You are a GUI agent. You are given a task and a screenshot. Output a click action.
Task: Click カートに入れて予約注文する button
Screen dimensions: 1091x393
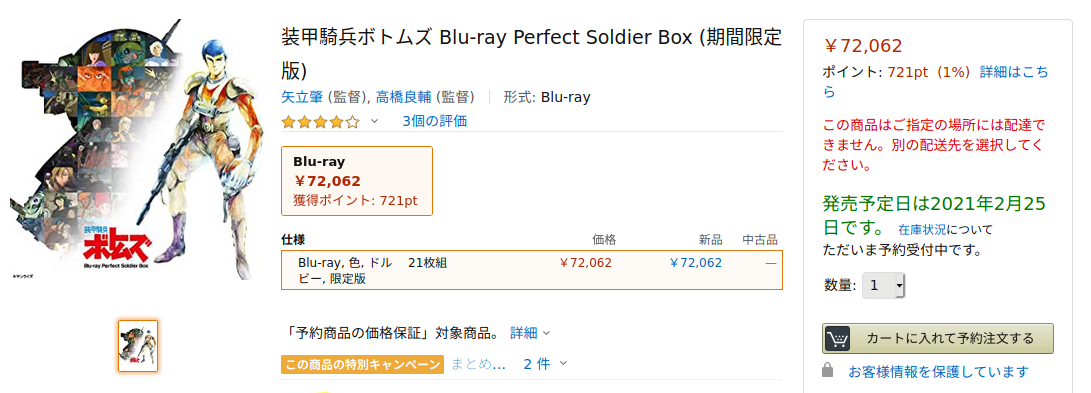(x=937, y=339)
